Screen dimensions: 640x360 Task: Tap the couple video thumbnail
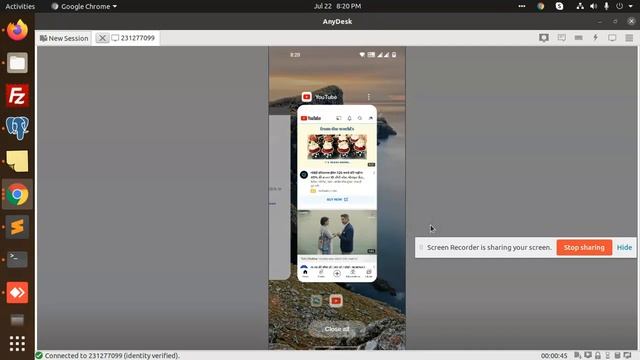pos(337,232)
